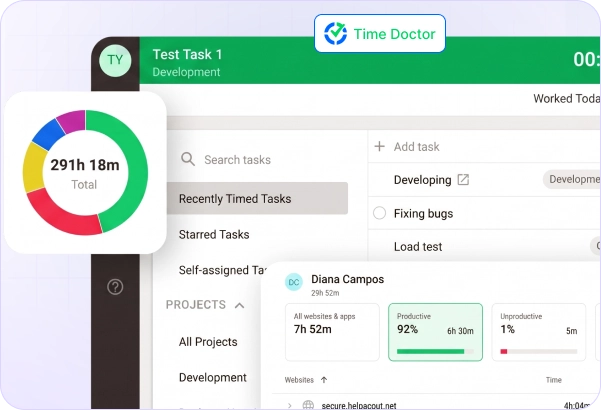Screen dimensions: 601x410
Task: Click the Development tag on Developing row
Action: point(572,179)
